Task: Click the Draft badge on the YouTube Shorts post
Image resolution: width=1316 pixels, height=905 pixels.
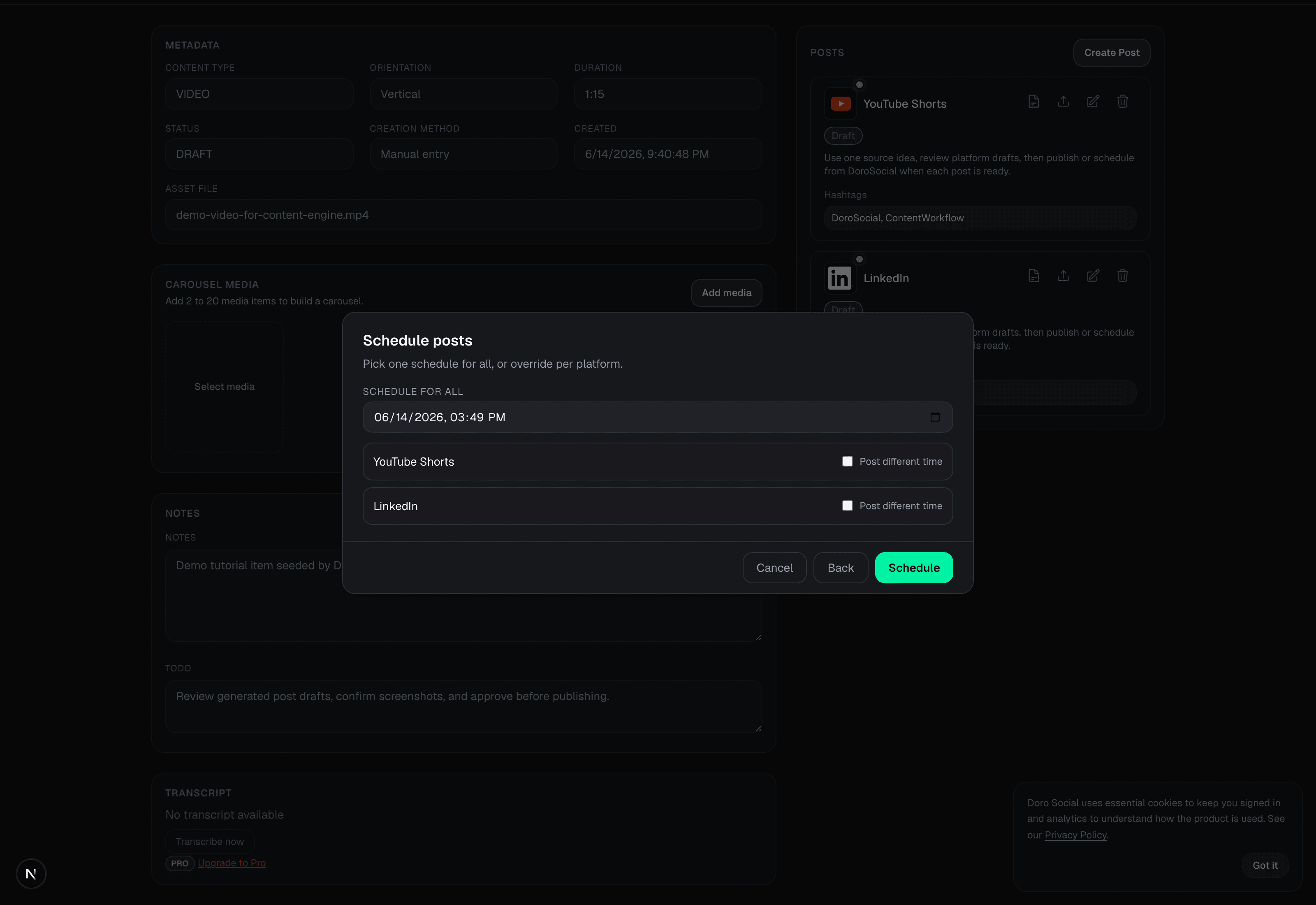Action: tap(843, 136)
